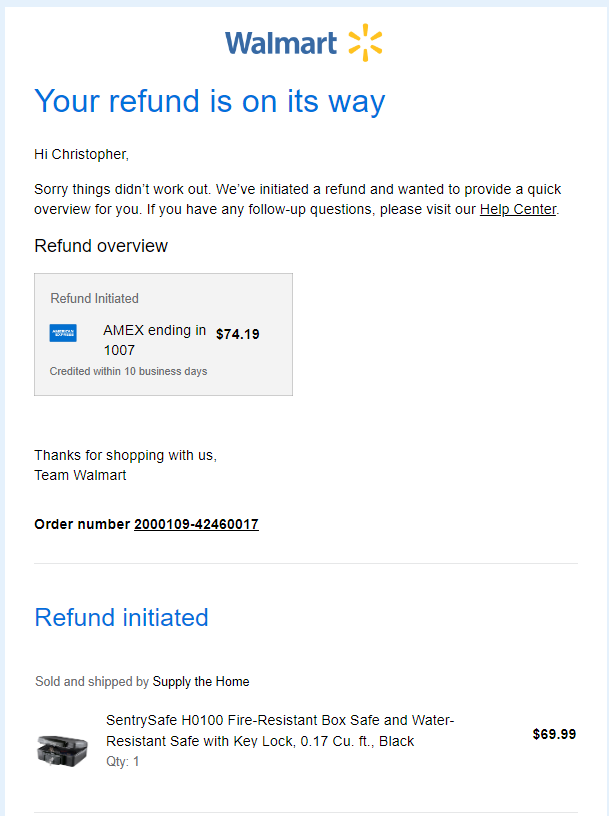This screenshot has height=816, width=609.
Task: Click the 'Hi Christopher,' greeting
Action: 81,154
